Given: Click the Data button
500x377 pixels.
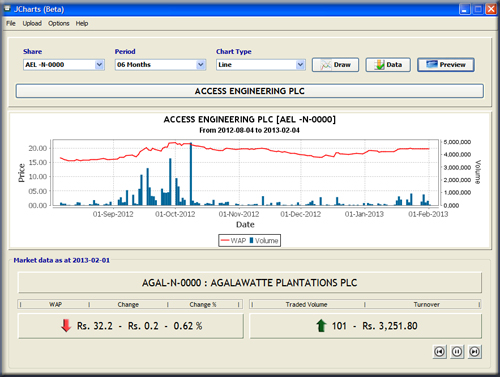Looking at the screenshot, I should pyautogui.click(x=388, y=65).
